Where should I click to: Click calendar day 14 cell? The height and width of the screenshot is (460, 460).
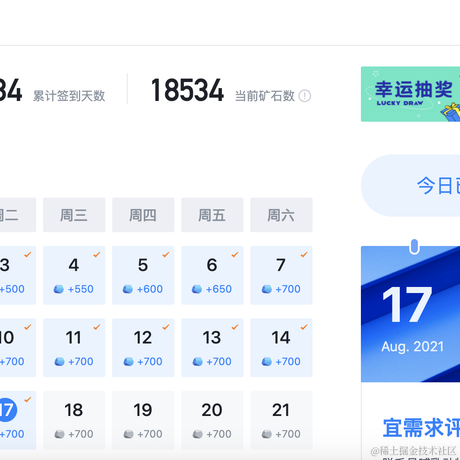281,348
